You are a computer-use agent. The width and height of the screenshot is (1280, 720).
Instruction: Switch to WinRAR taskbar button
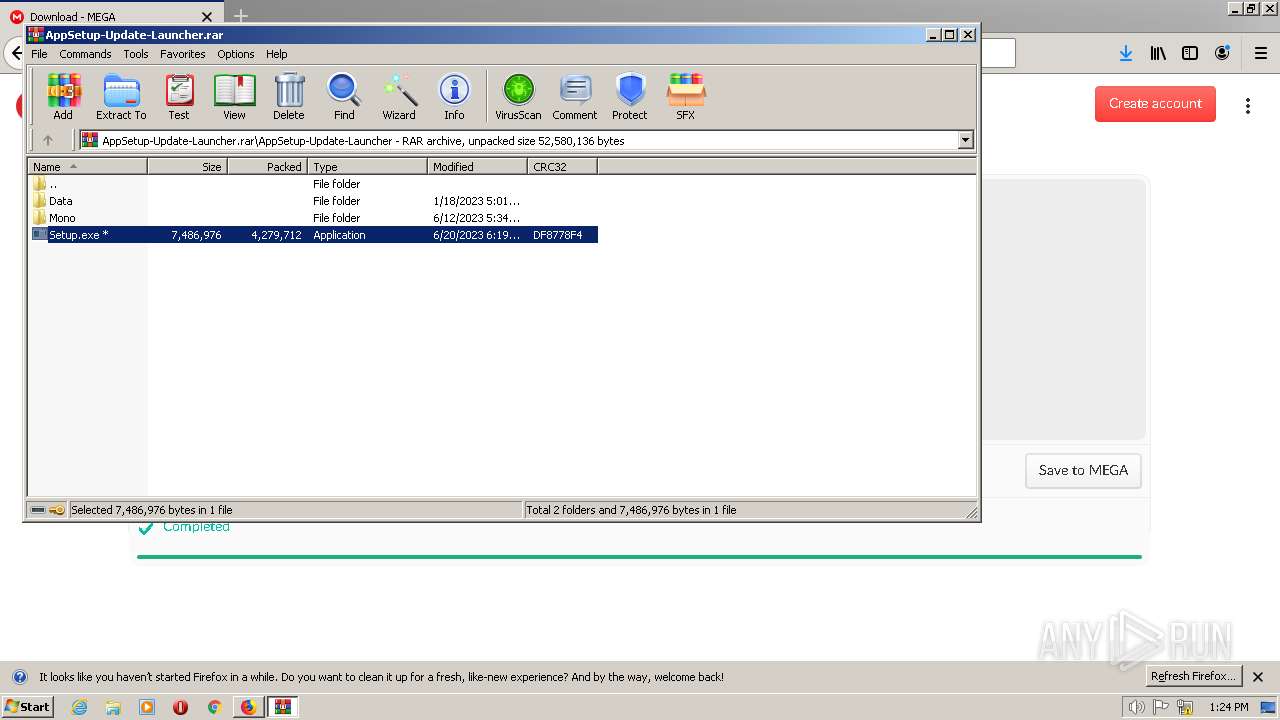click(283, 707)
